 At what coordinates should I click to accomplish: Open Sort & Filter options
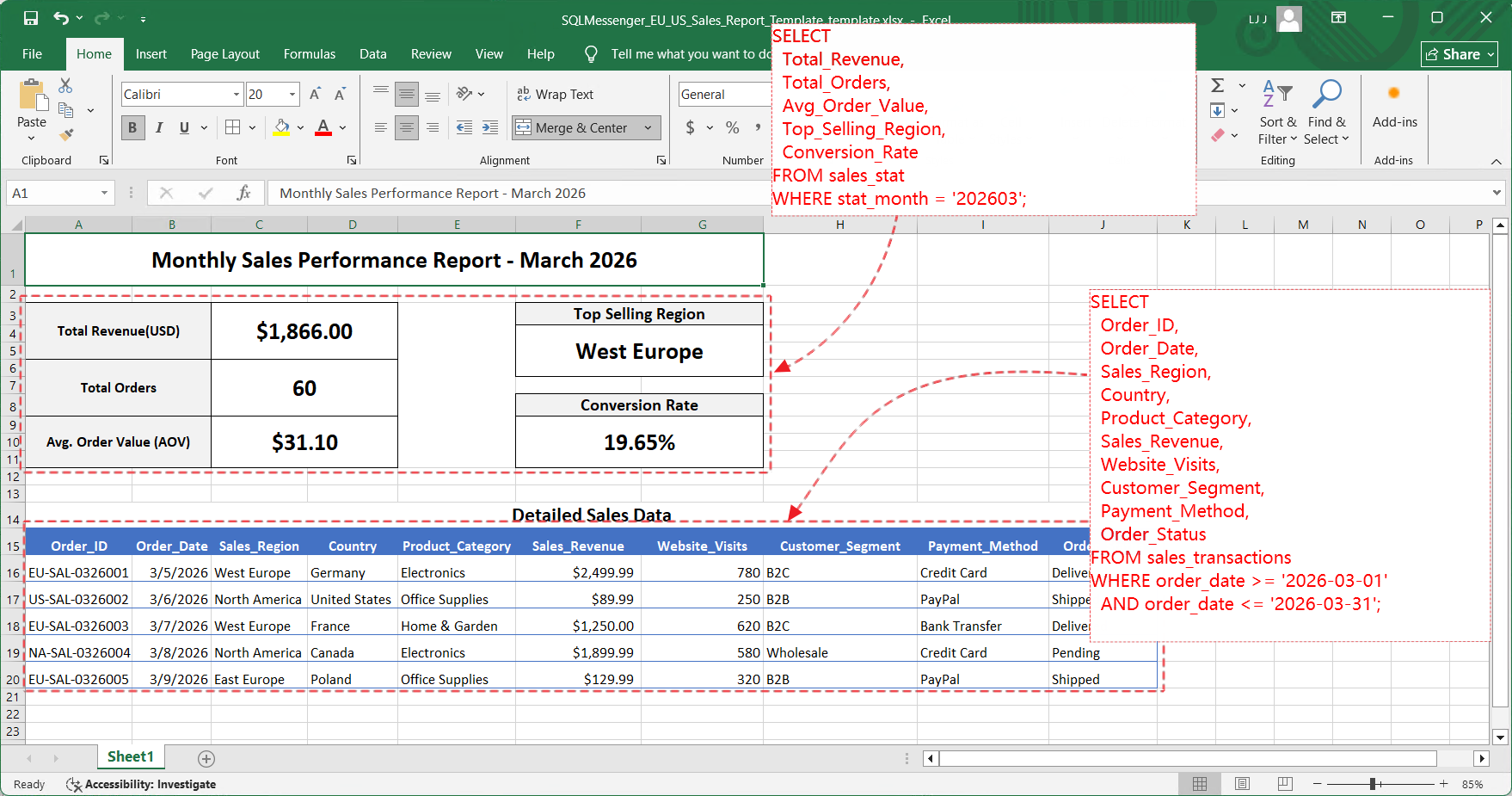(1278, 114)
